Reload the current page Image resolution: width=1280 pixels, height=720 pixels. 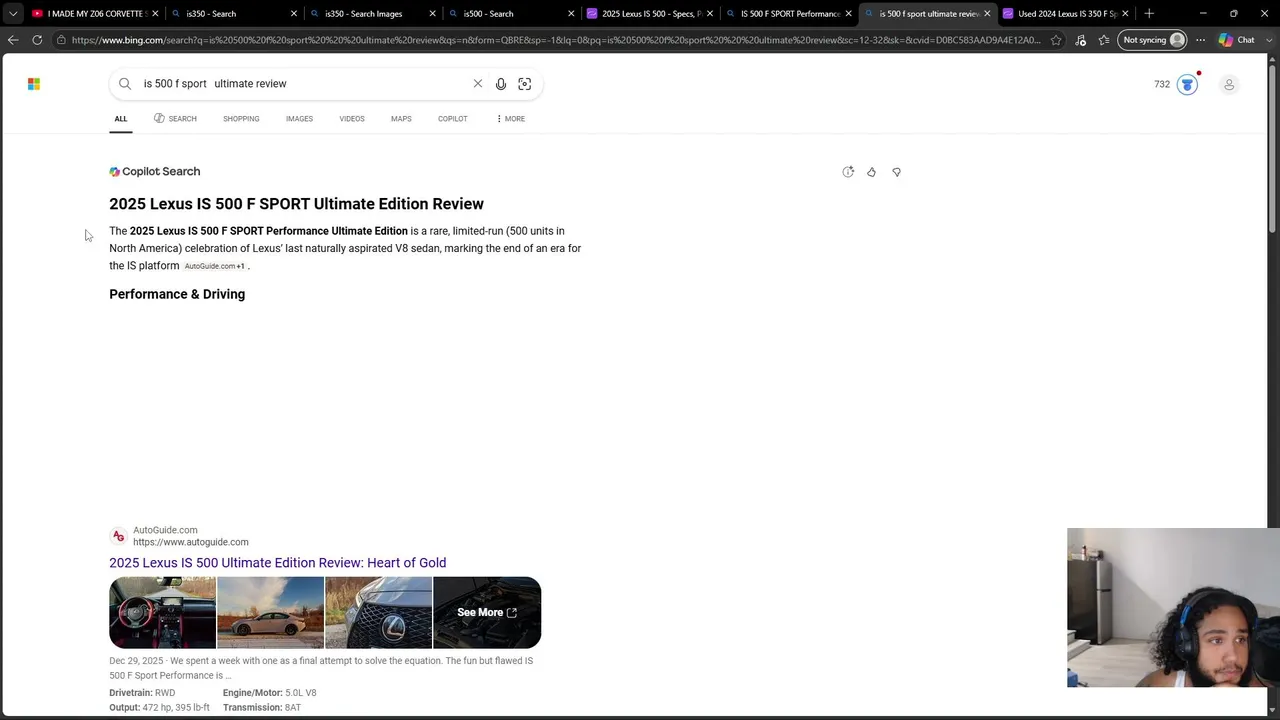point(37,40)
